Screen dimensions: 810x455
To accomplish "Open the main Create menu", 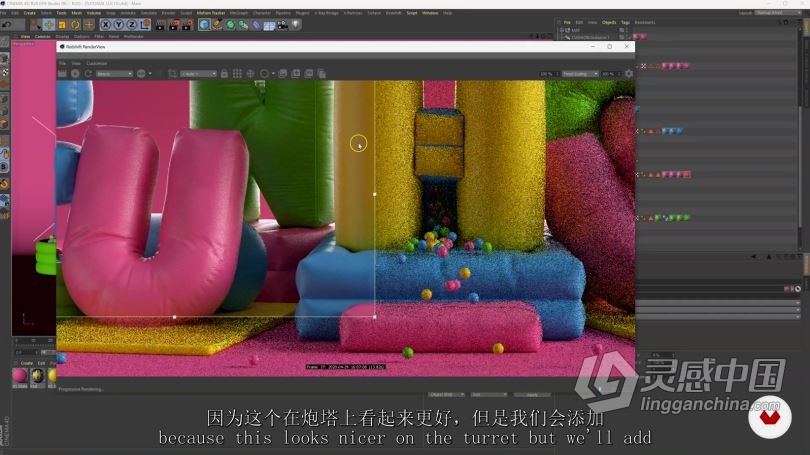I will click(29, 13).
